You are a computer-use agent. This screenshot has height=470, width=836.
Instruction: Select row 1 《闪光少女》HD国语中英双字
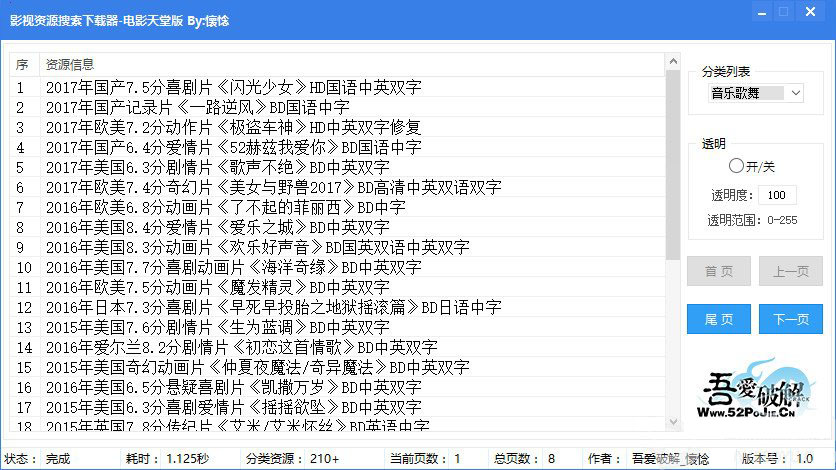[337, 87]
